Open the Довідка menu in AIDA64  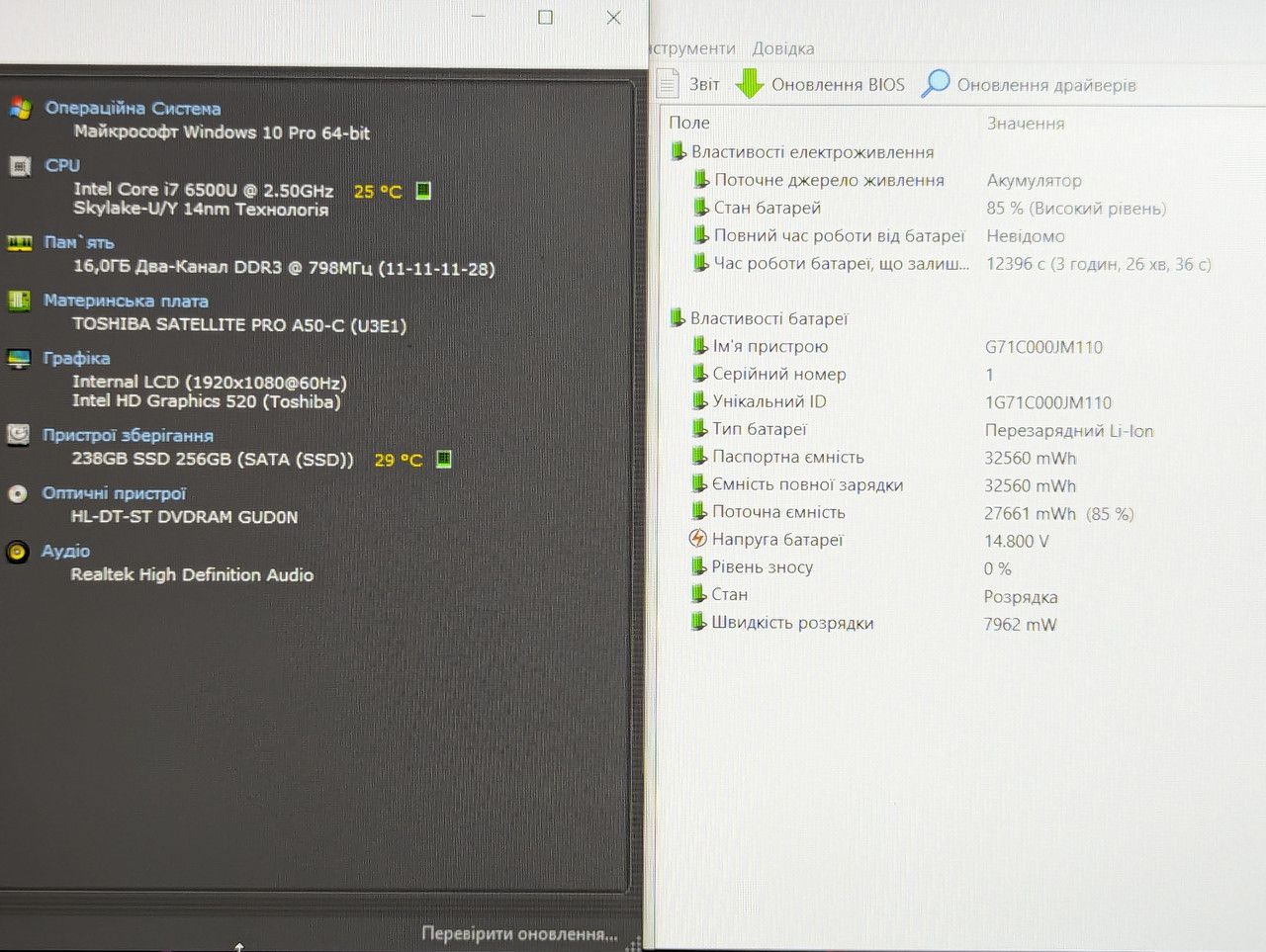point(783,48)
